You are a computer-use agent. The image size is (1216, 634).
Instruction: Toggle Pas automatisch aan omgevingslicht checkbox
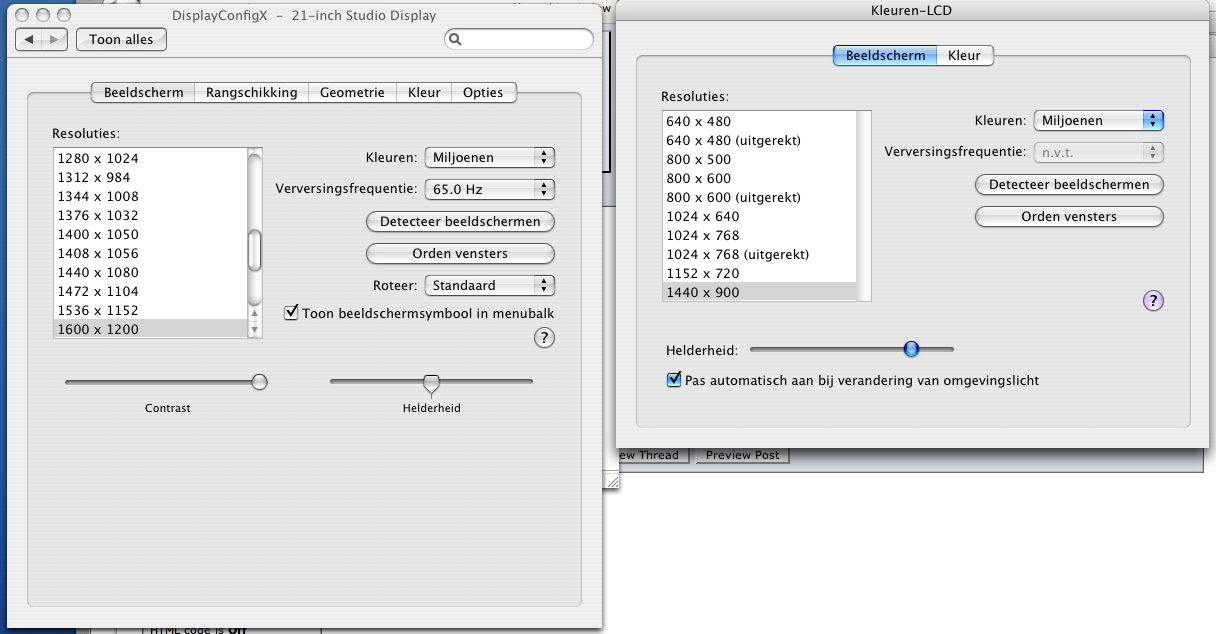[x=674, y=380]
